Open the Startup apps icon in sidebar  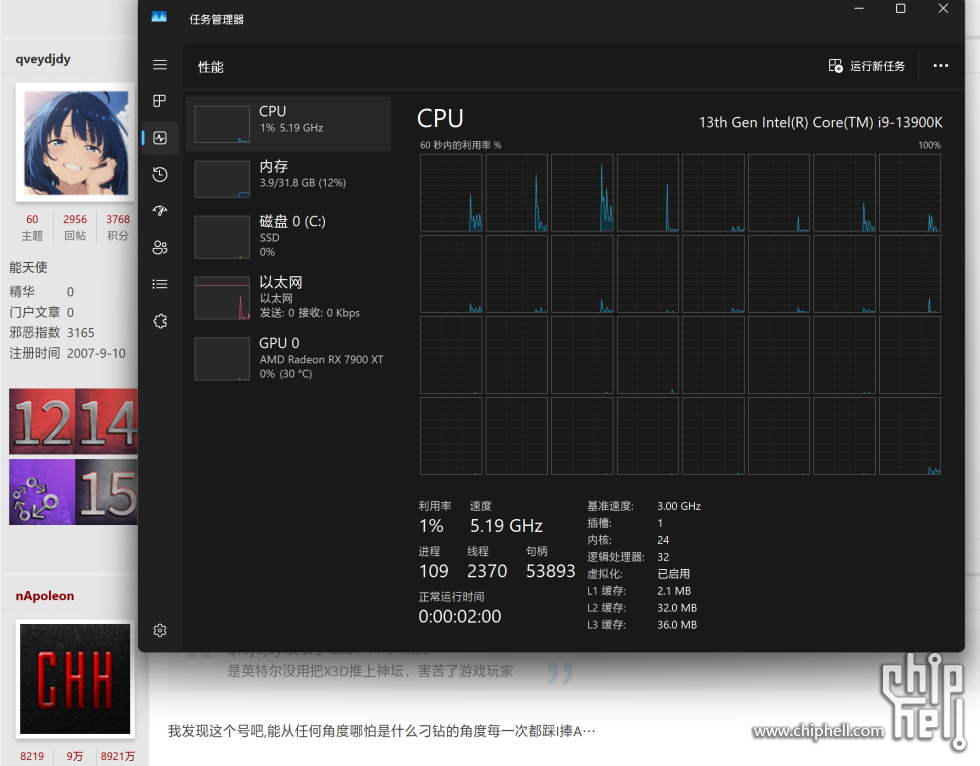tap(160, 211)
